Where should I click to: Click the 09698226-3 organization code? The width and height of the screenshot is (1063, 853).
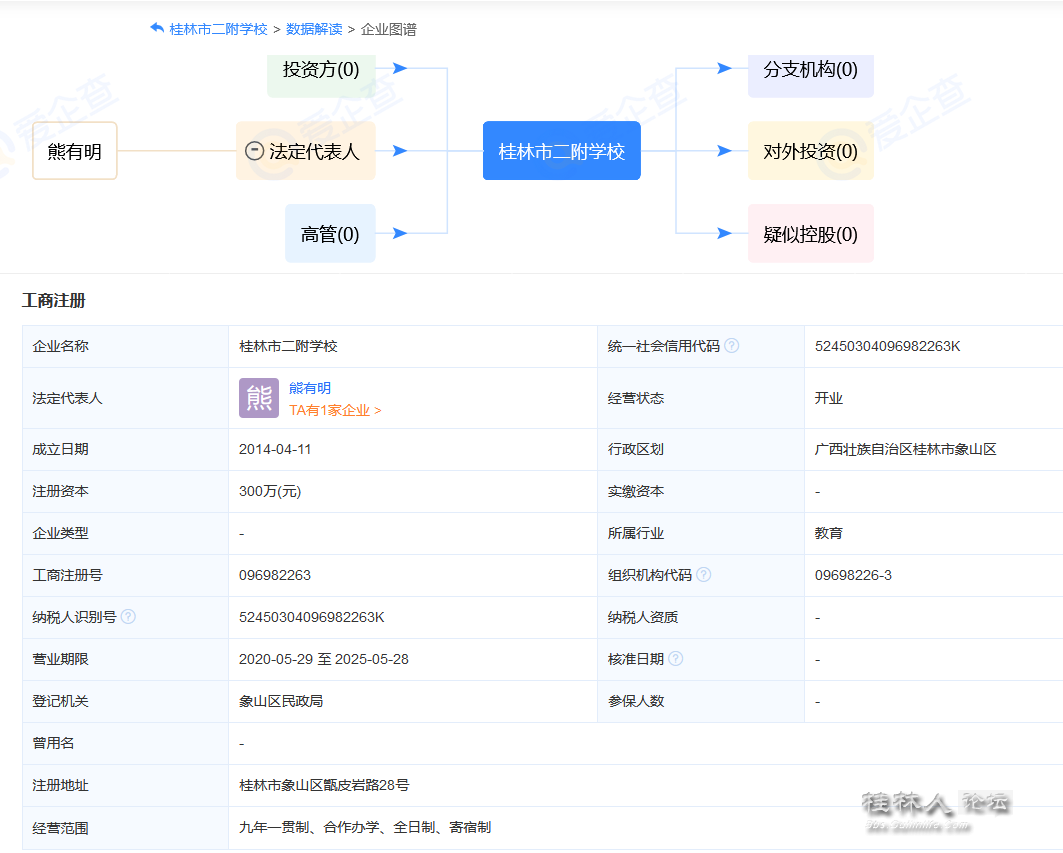pyautogui.click(x=853, y=576)
